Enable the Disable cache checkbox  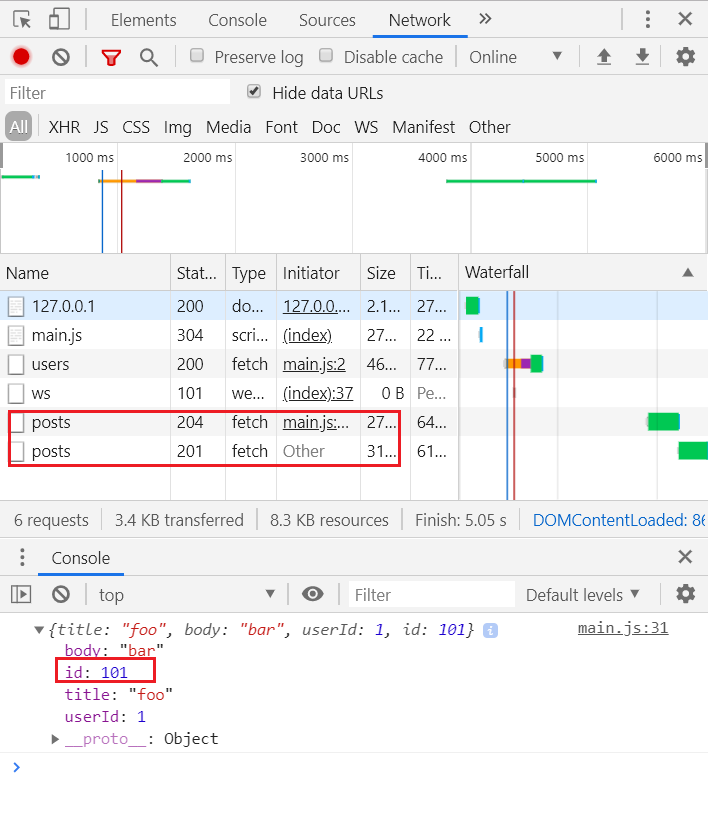(326, 56)
